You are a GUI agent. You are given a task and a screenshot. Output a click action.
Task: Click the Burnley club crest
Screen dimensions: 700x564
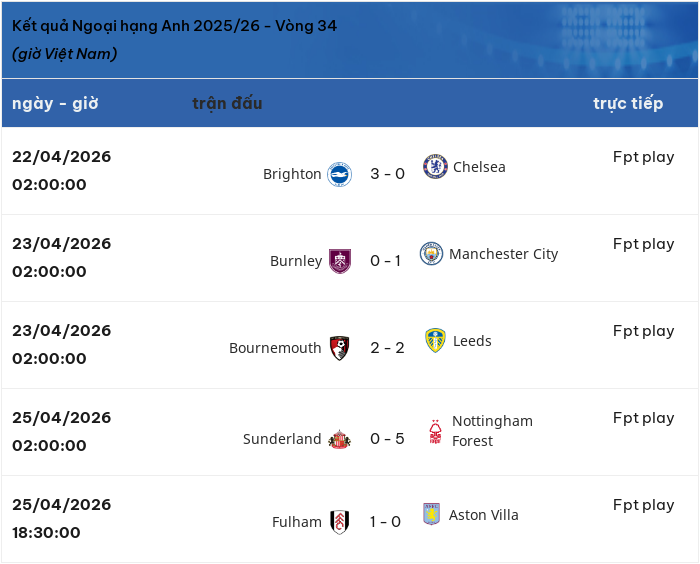click(x=340, y=261)
